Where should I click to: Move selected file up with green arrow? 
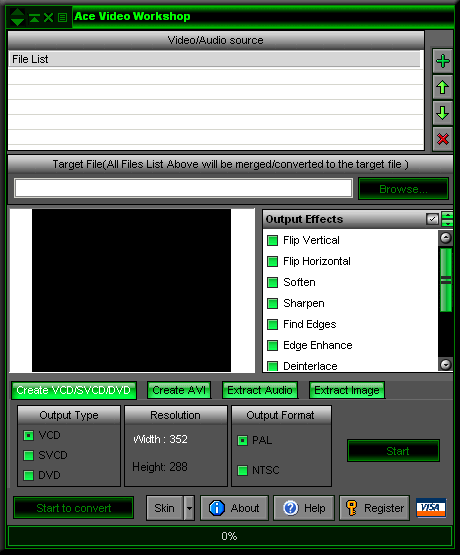443,87
